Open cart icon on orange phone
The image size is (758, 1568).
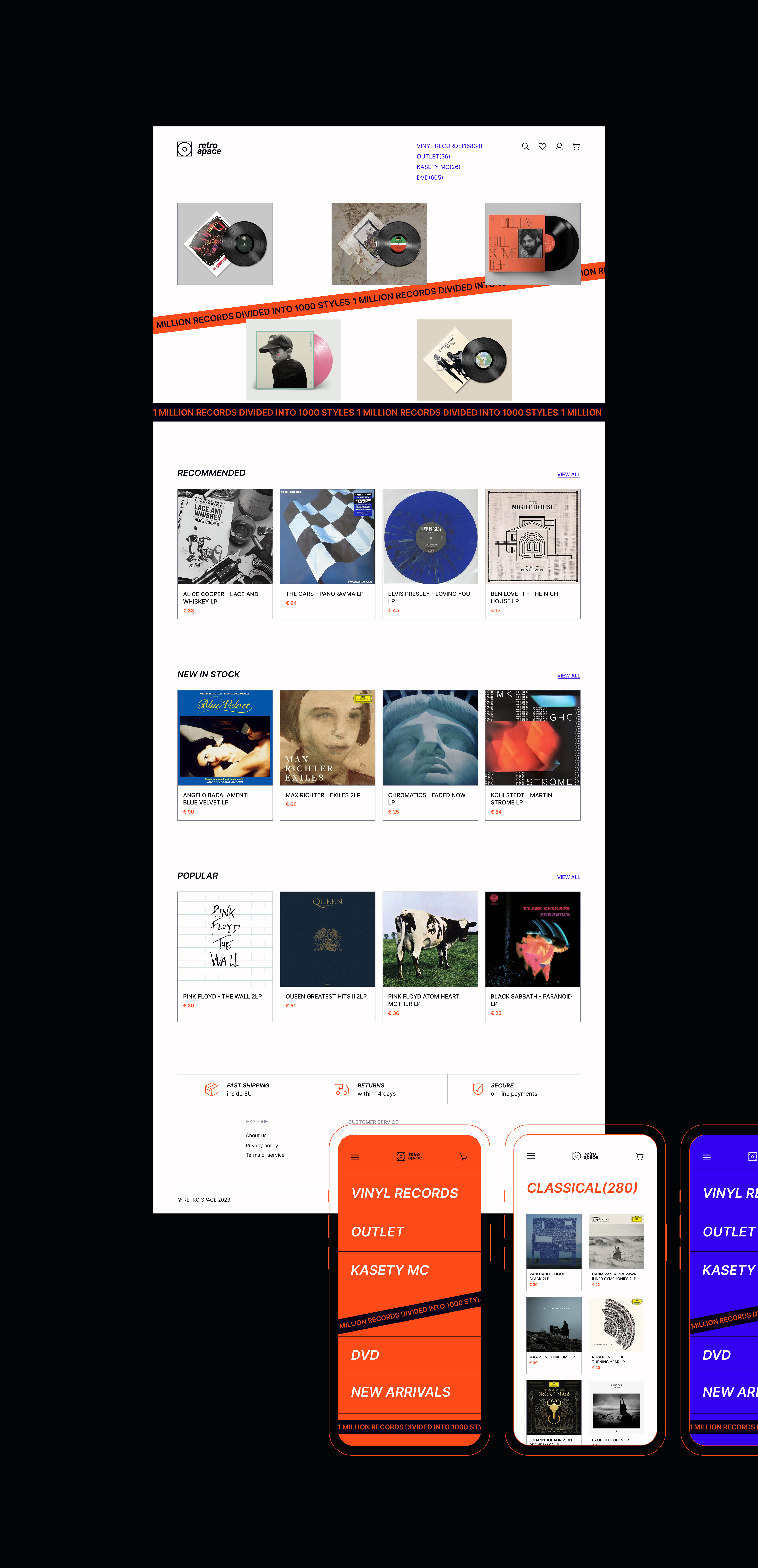[x=463, y=1157]
